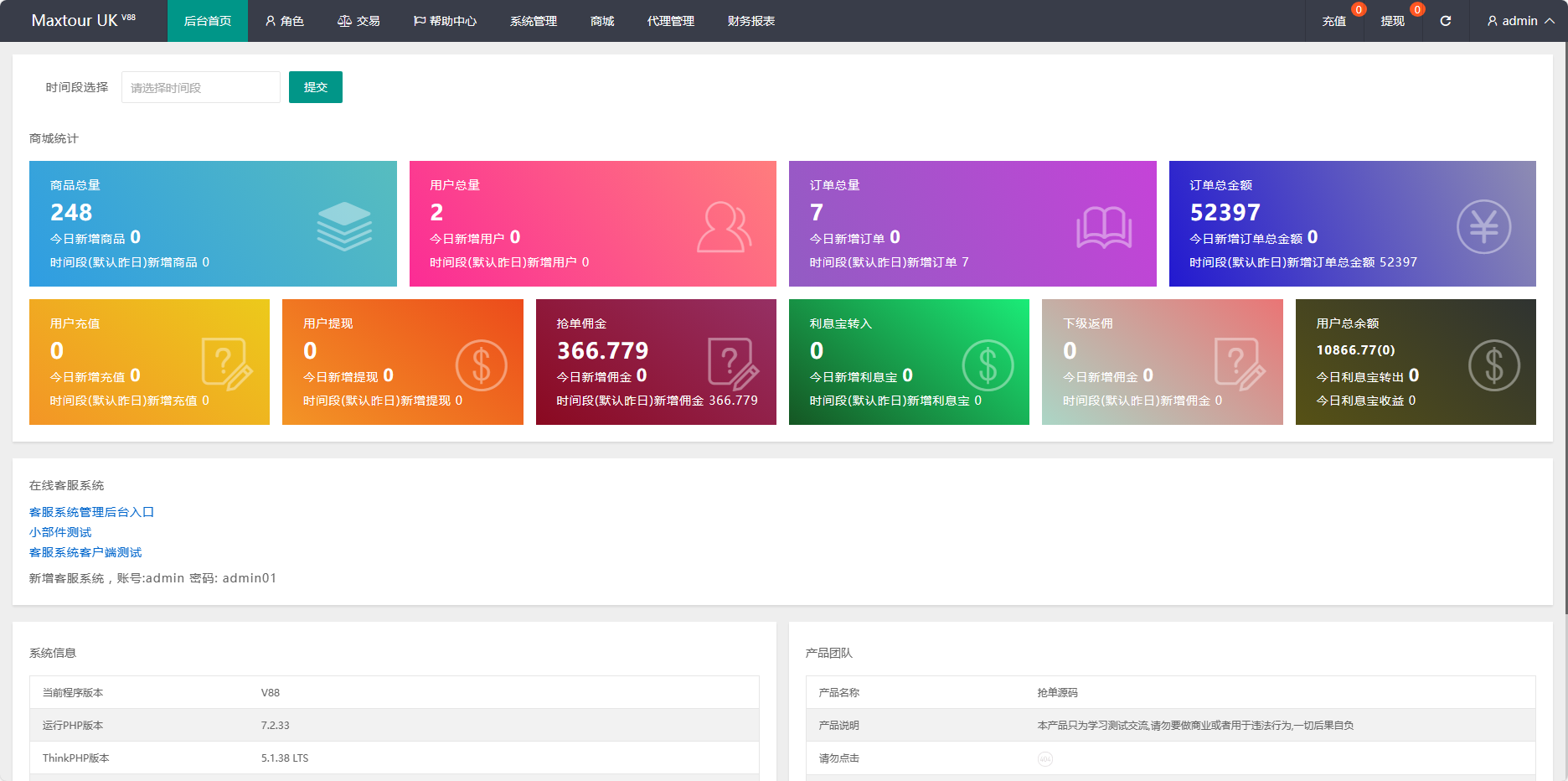The width and height of the screenshot is (1568, 781).
Task: Click the yen icon on 订单总金额 card
Action: coord(1483,226)
